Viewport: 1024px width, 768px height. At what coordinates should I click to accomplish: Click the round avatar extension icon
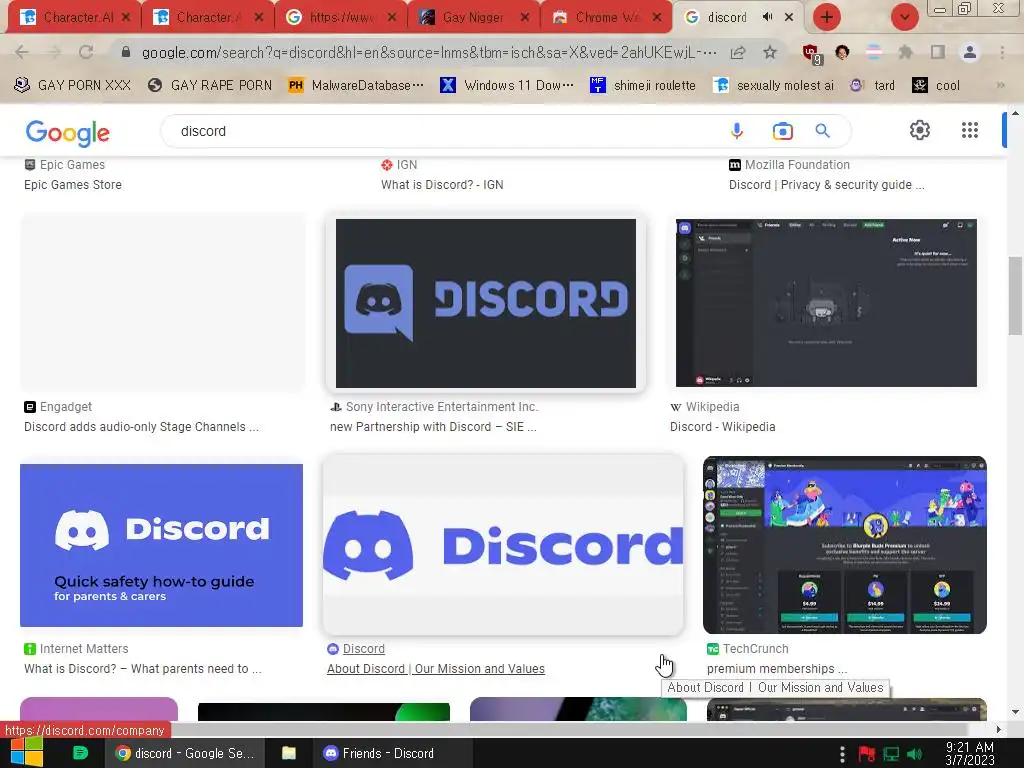[x=842, y=52]
